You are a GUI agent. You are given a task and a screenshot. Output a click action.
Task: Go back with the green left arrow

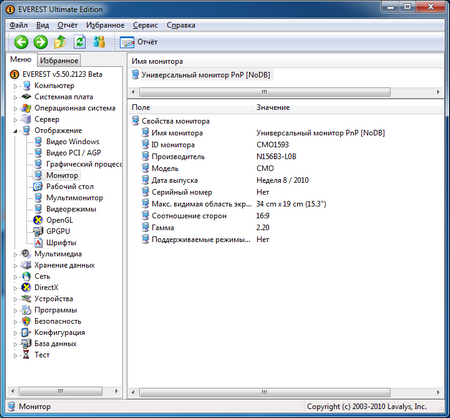21,42
